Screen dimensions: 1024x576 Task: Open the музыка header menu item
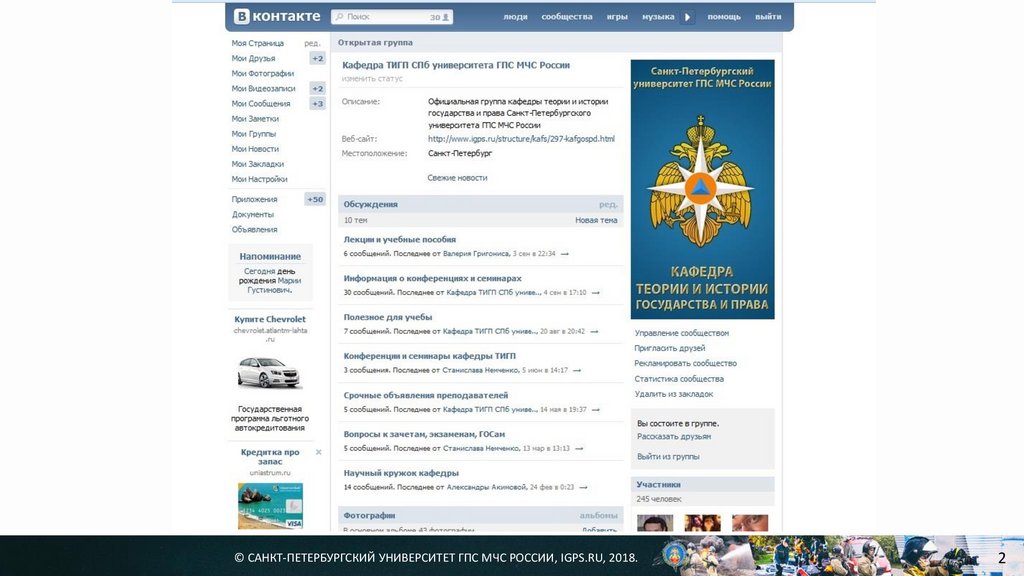click(658, 17)
